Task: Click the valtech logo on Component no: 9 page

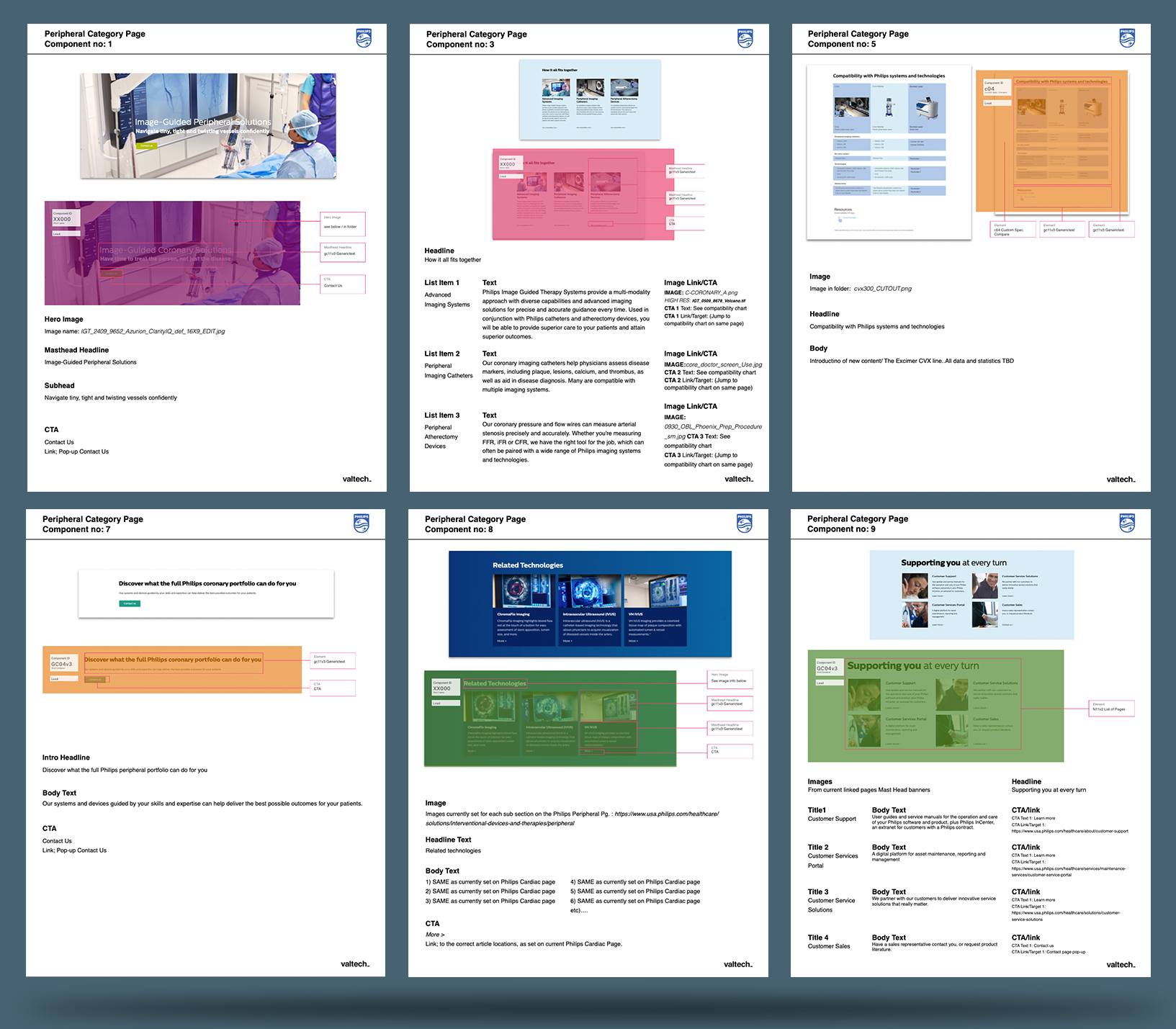Action: coord(1121,965)
